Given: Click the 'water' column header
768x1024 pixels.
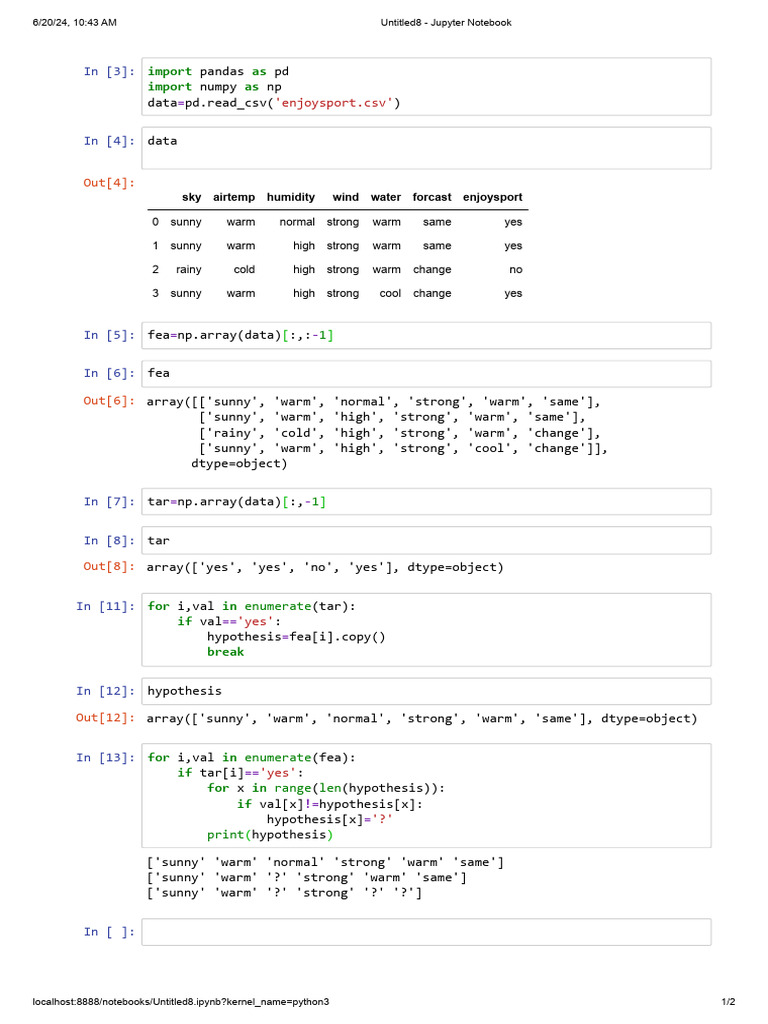Looking at the screenshot, I should (386, 197).
